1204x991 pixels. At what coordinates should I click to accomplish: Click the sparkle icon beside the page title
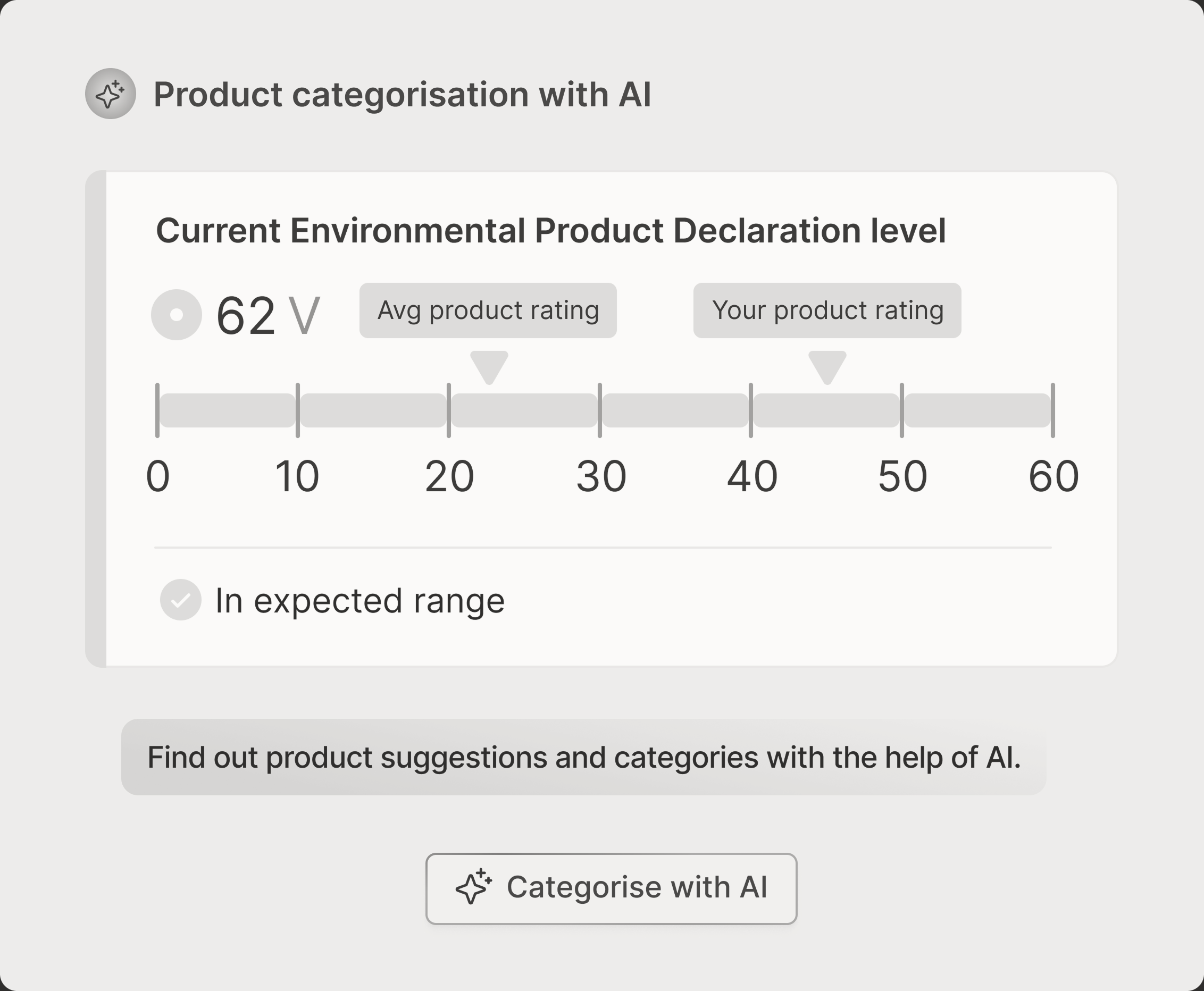point(110,94)
